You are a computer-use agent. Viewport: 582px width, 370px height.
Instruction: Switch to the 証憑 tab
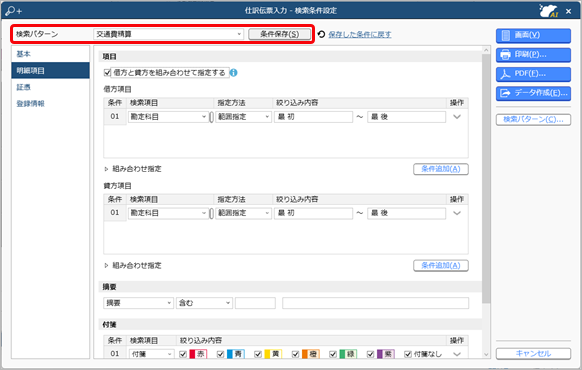coord(50,87)
